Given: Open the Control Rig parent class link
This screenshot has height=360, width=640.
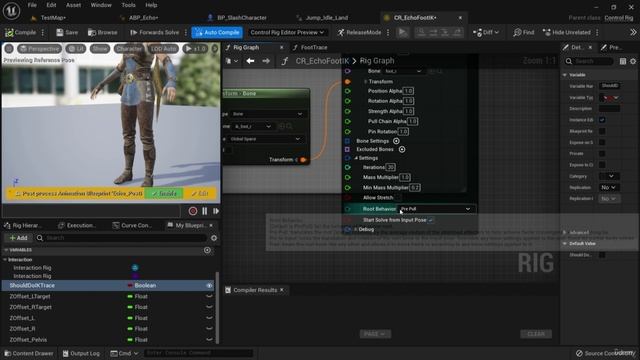Looking at the screenshot, I should coord(619,18).
